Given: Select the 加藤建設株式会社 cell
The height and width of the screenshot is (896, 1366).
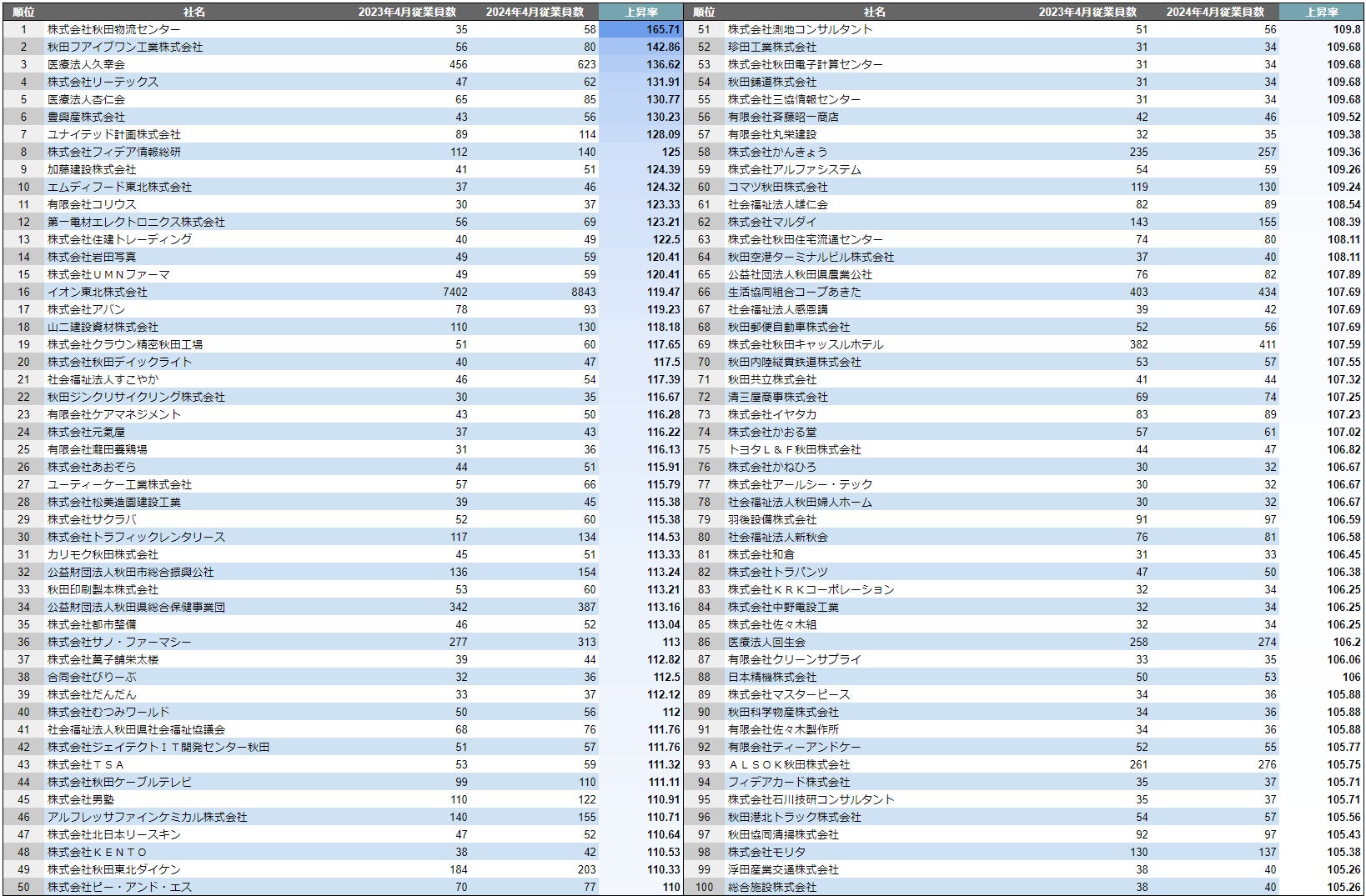Looking at the screenshot, I should [x=92, y=169].
